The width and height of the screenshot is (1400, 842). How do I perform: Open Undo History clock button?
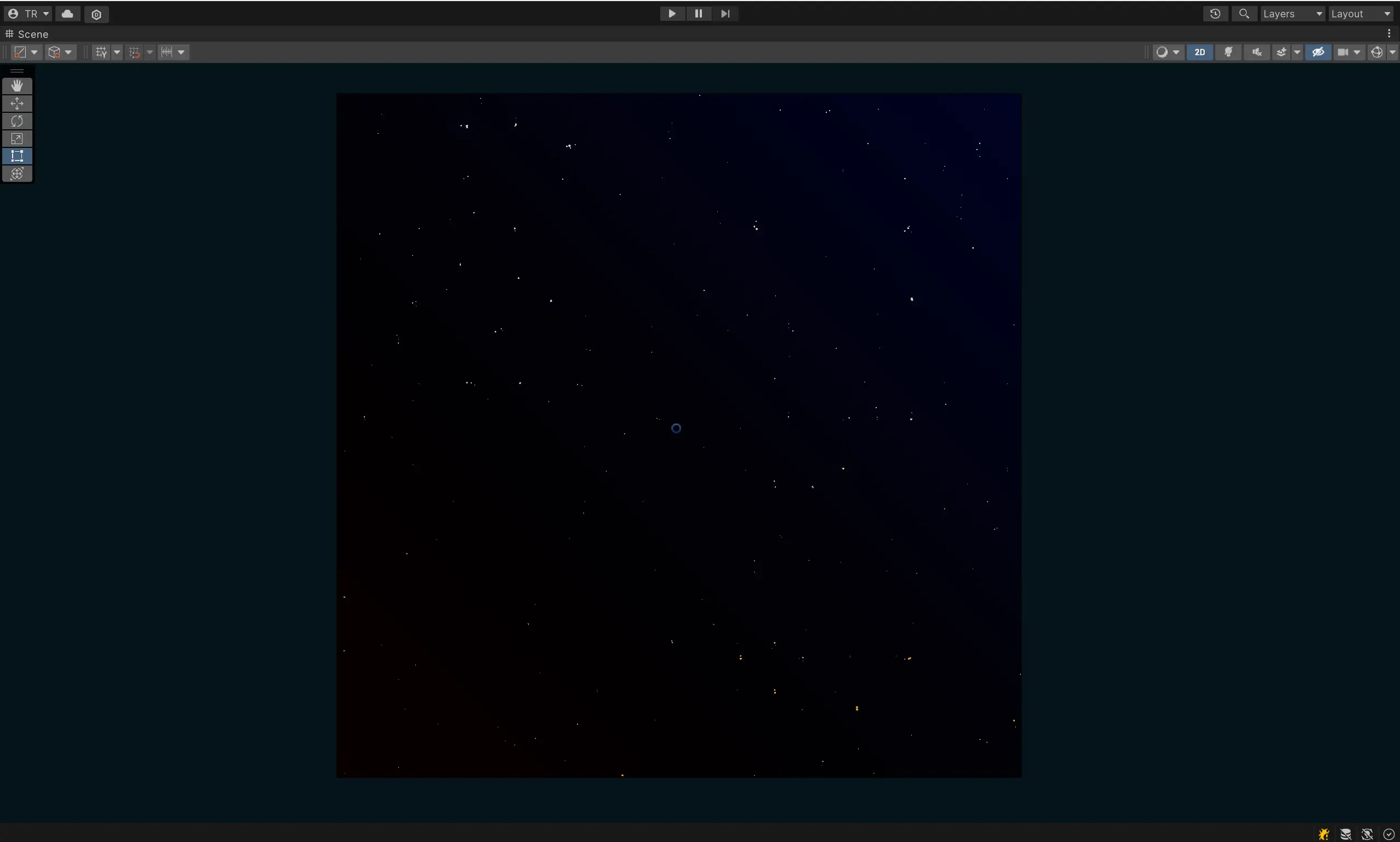pos(1215,14)
